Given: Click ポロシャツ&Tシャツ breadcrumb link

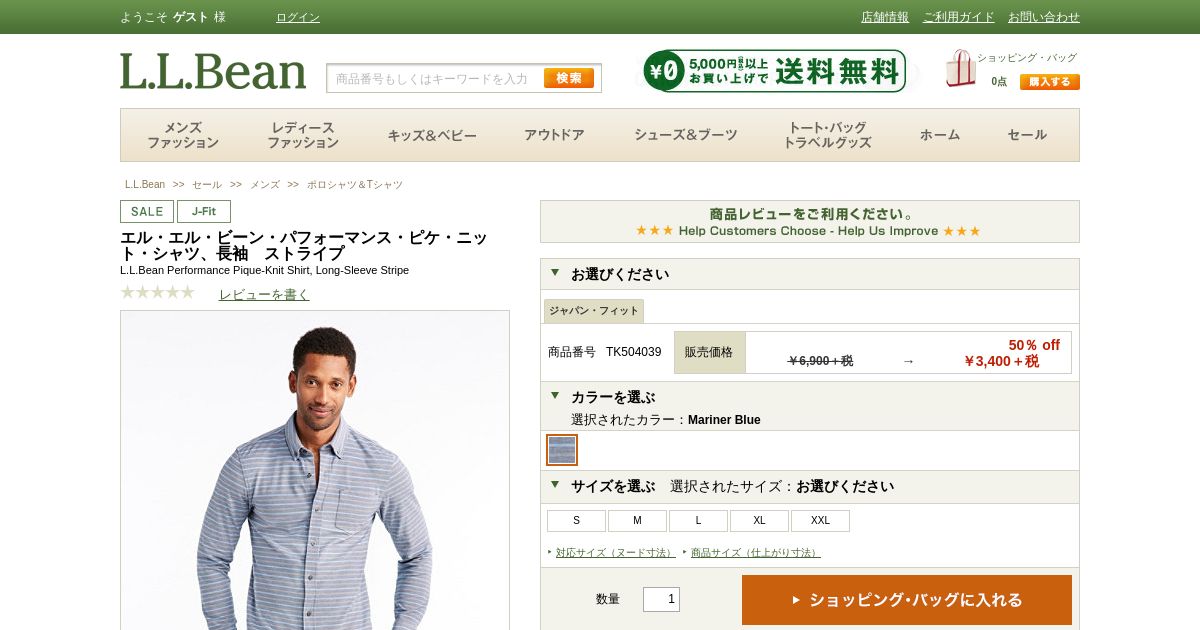Looking at the screenshot, I should click(x=355, y=185).
